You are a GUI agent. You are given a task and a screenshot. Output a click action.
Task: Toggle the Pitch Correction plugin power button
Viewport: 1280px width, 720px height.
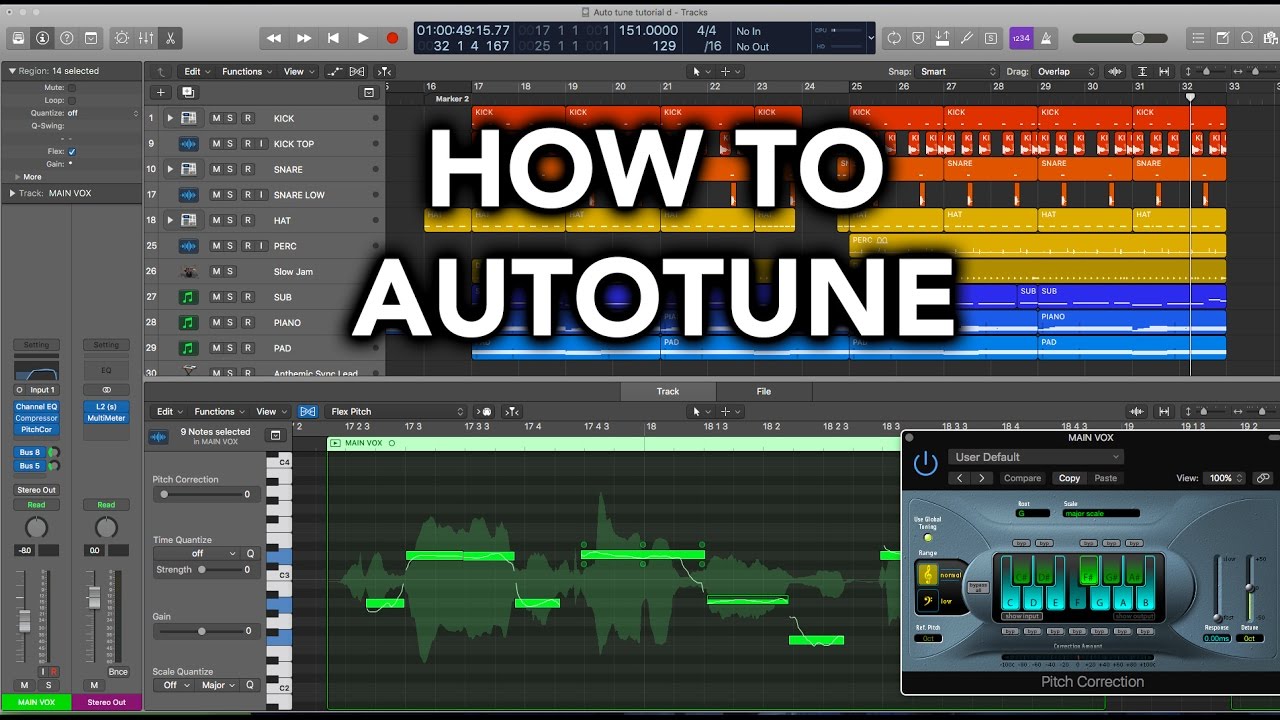click(x=926, y=462)
